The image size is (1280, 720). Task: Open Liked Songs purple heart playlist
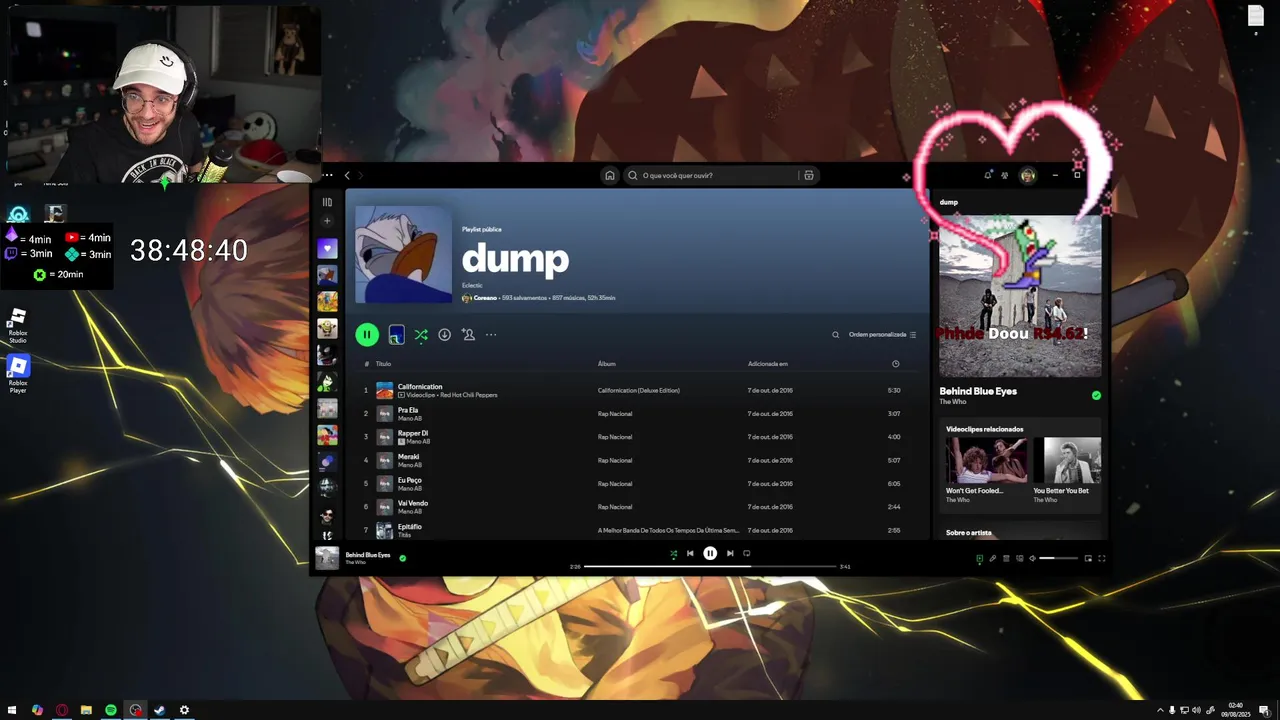pos(327,248)
